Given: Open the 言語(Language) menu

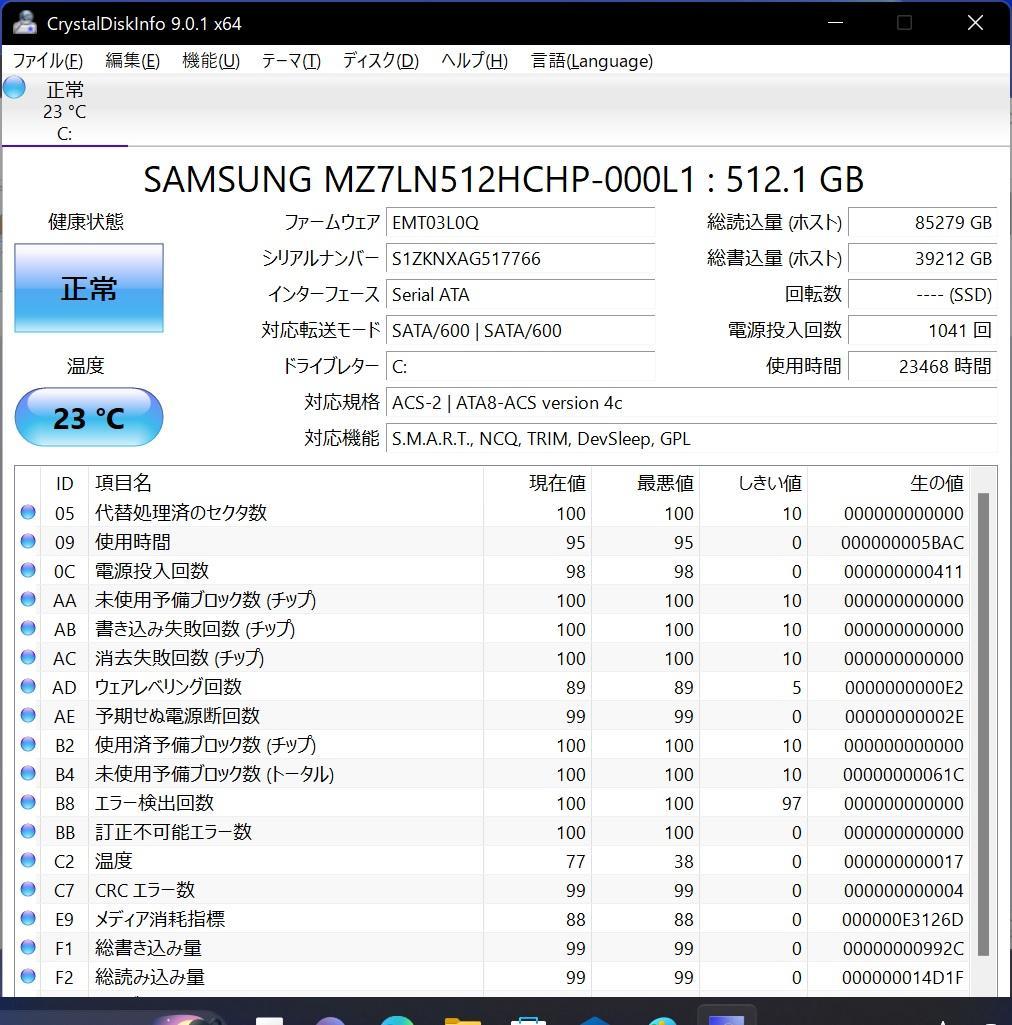Looking at the screenshot, I should 592,61.
